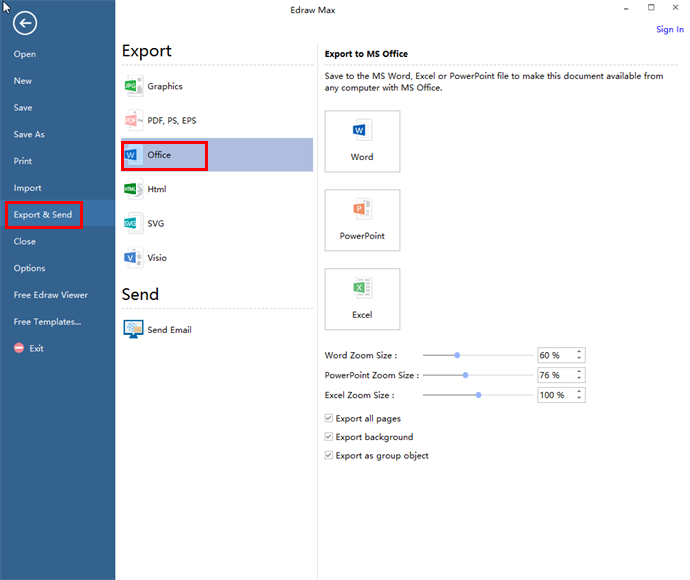Select SVG export format label
Screen dimensions: 690x580
click(x=156, y=224)
